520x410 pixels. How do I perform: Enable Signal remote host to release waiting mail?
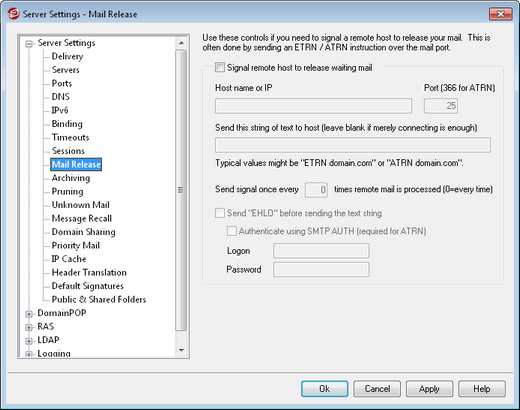(220, 68)
